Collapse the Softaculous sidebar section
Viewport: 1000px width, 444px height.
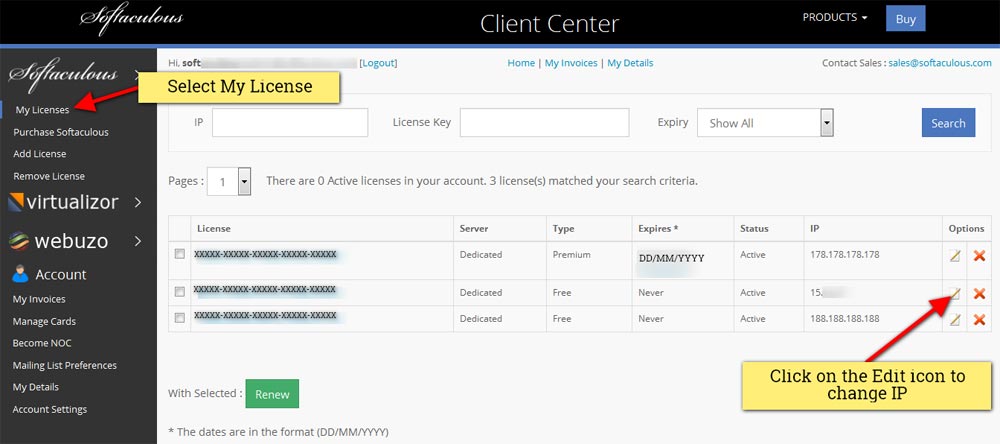[137, 75]
